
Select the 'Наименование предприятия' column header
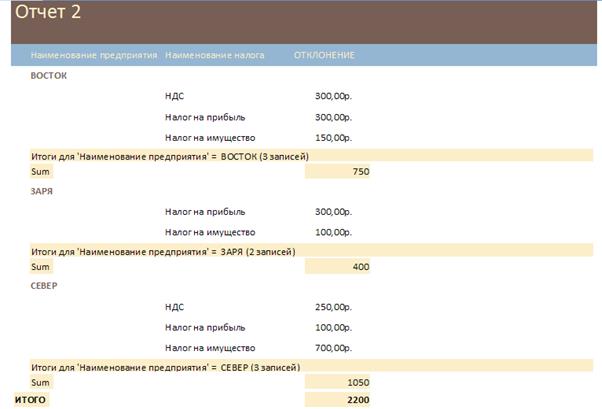(x=94, y=55)
